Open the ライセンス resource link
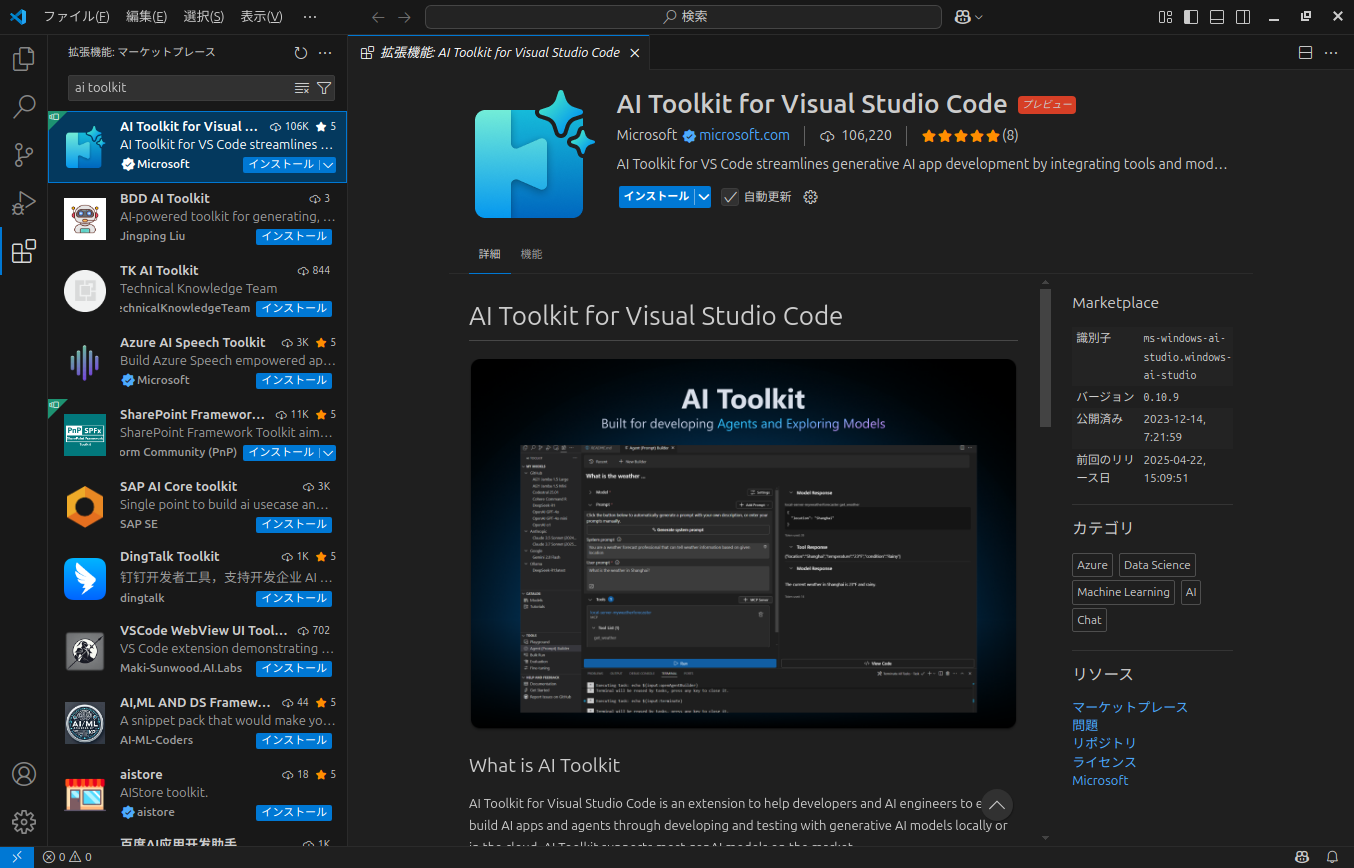Image resolution: width=1354 pixels, height=868 pixels. tap(1104, 762)
